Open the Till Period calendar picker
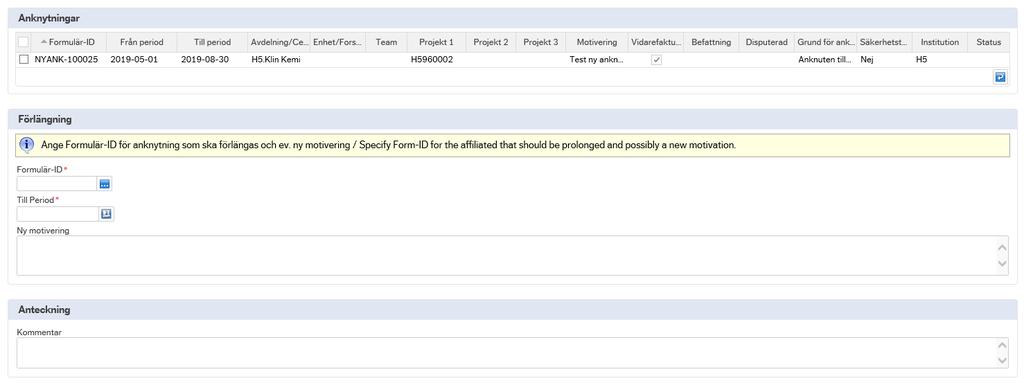 click(106, 214)
